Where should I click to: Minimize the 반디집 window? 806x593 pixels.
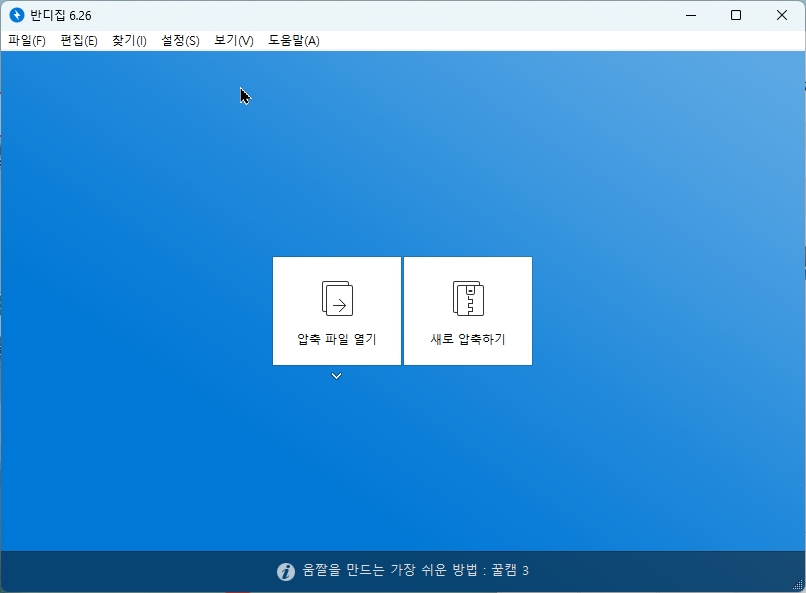click(x=691, y=15)
